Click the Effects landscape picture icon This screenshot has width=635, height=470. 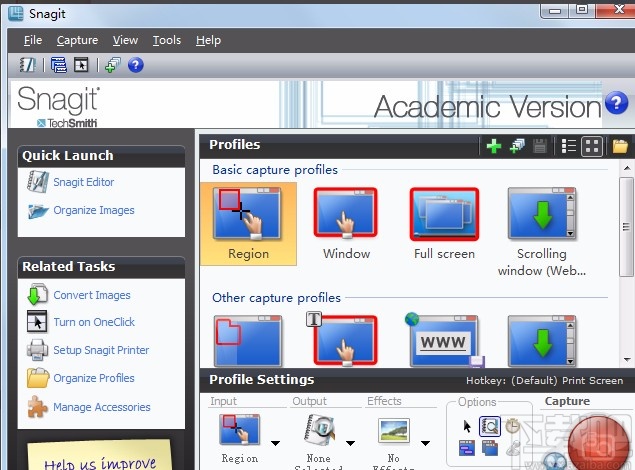pyautogui.click(x=394, y=430)
